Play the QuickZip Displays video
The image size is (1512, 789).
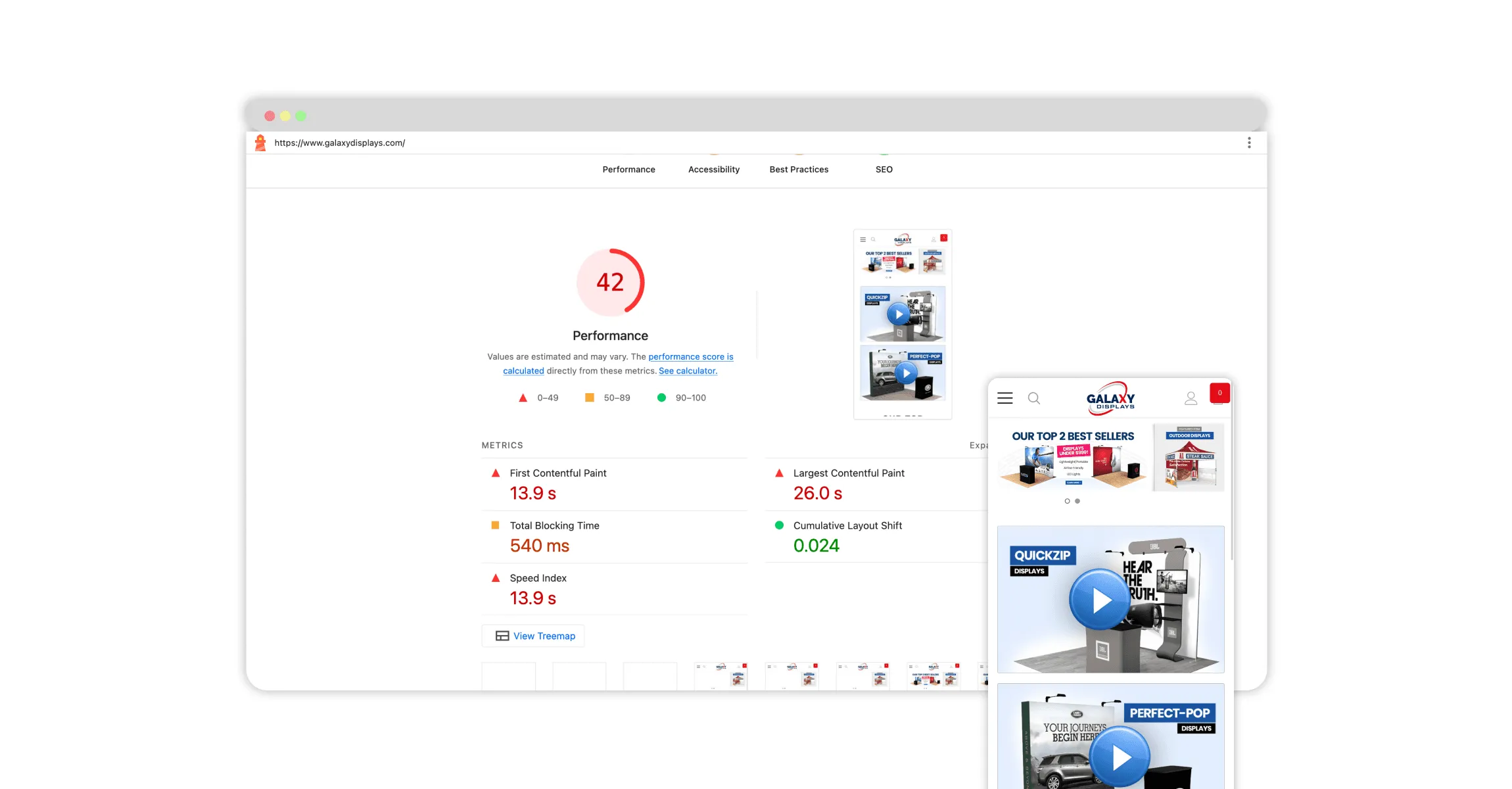coord(1101,600)
